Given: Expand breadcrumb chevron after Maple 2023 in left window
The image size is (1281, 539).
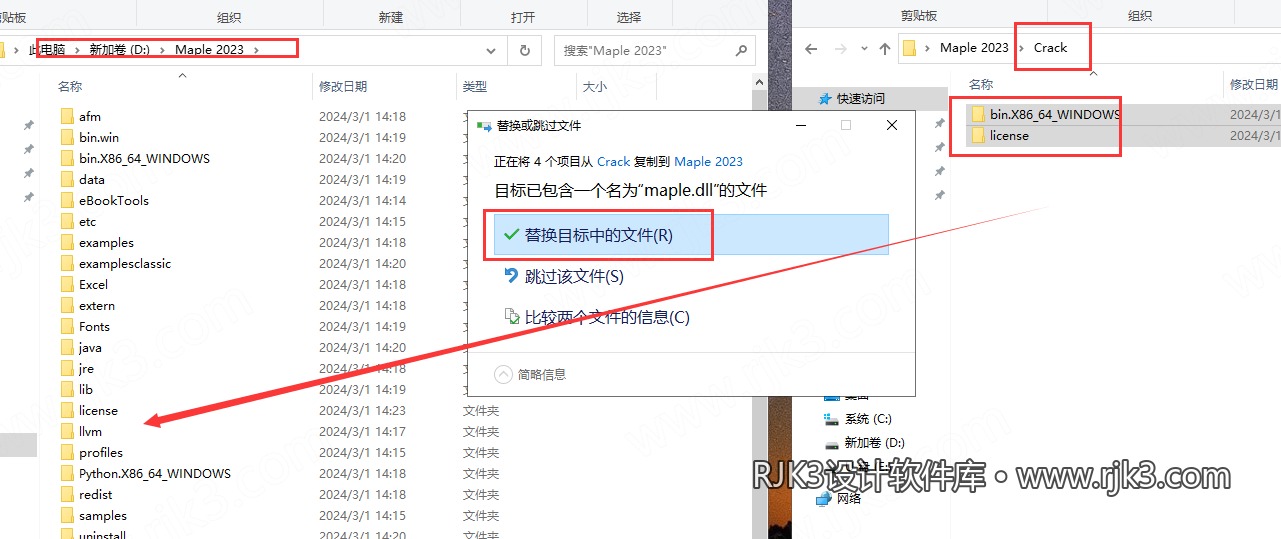Looking at the screenshot, I should click(x=256, y=49).
